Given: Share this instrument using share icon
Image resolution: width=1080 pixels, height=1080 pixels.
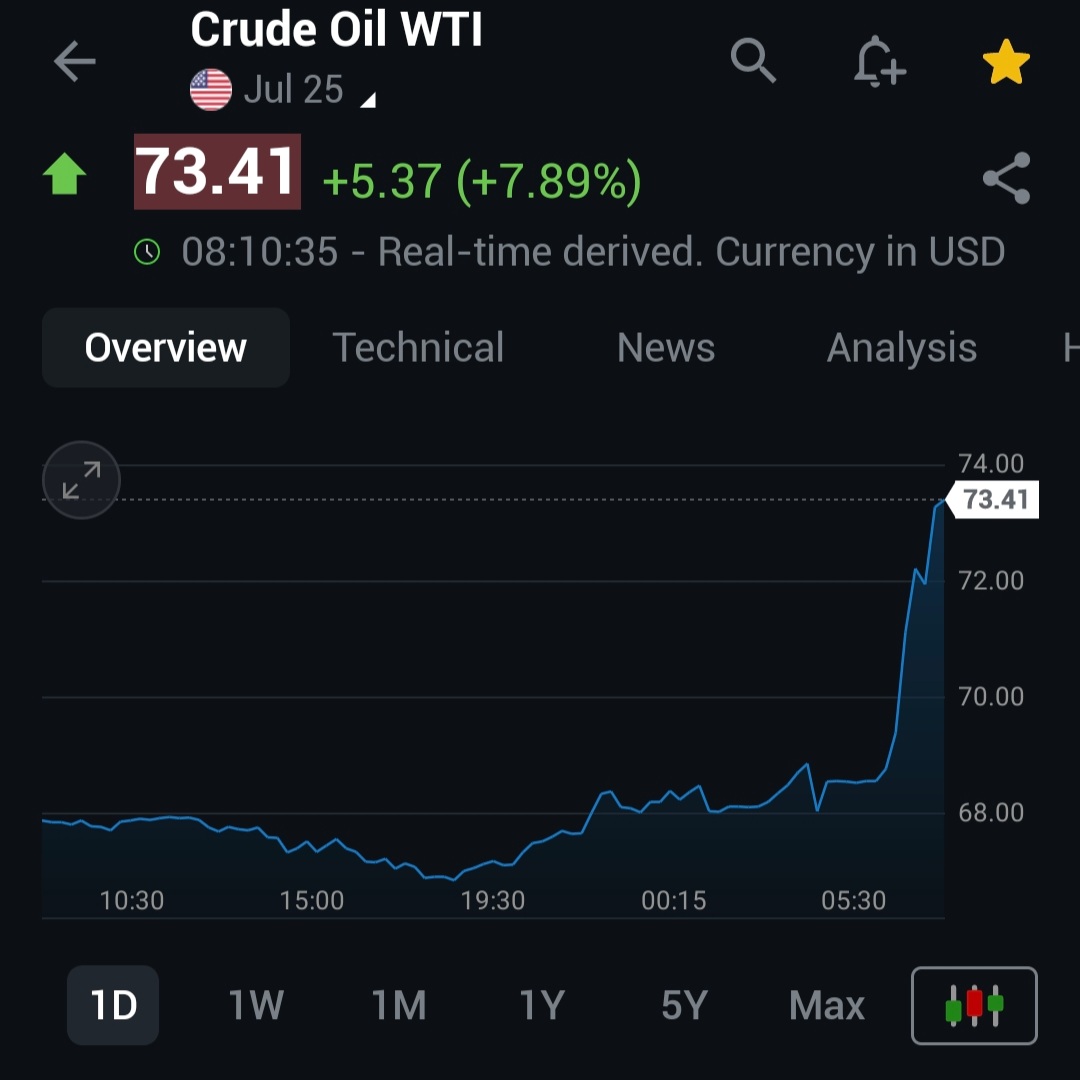Looking at the screenshot, I should 1006,178.
